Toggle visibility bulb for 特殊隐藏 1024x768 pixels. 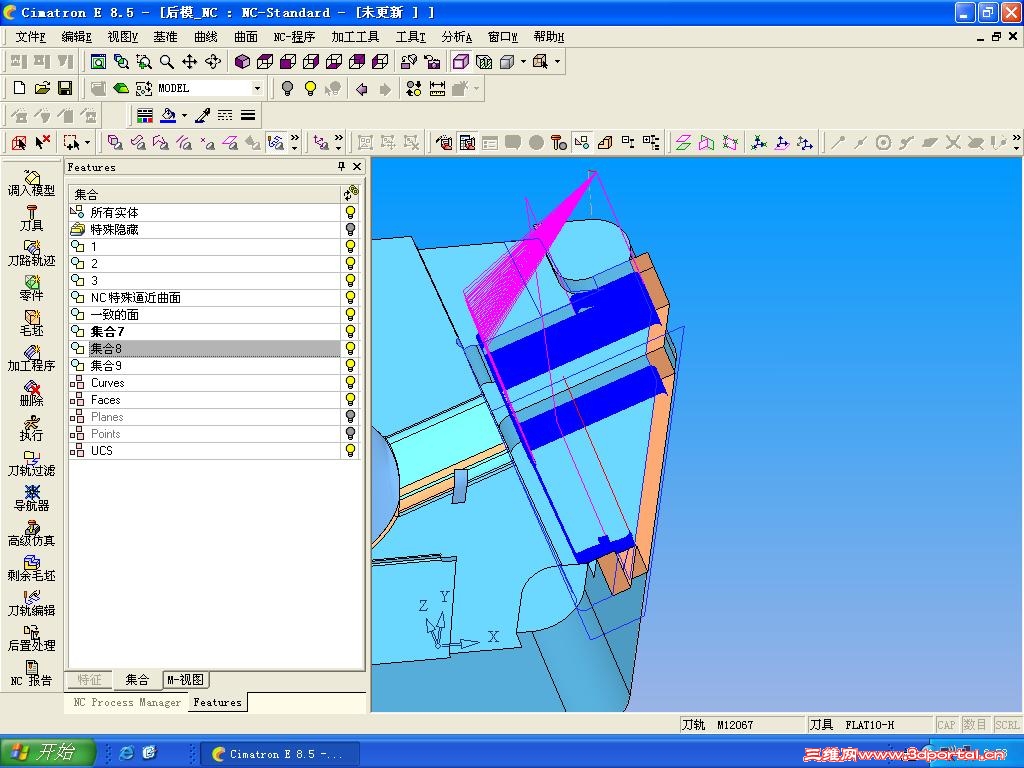point(350,229)
